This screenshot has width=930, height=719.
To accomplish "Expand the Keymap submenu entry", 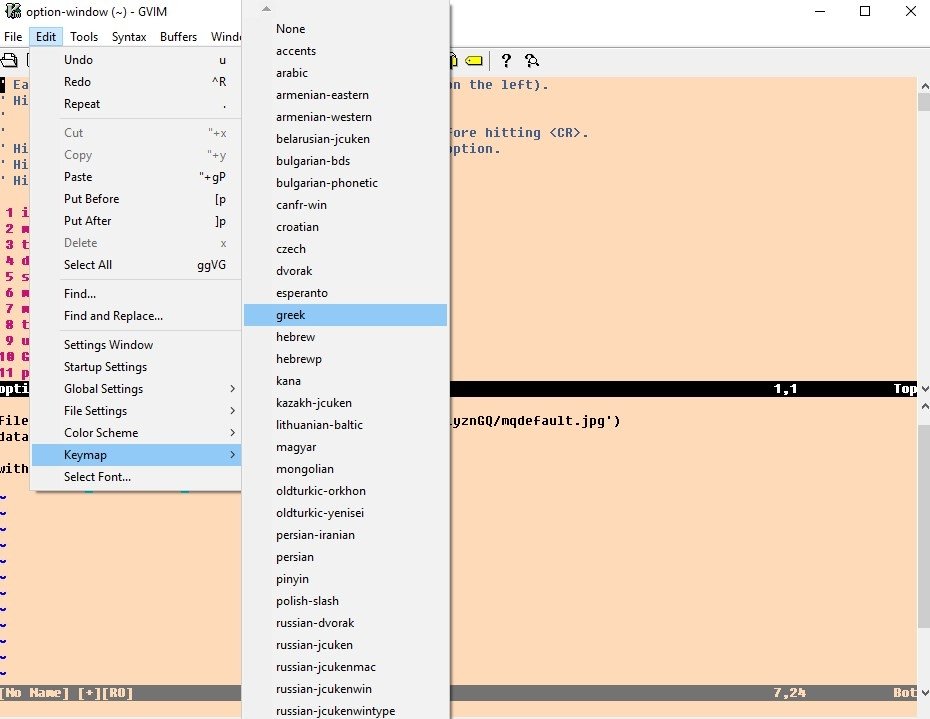I will (136, 455).
